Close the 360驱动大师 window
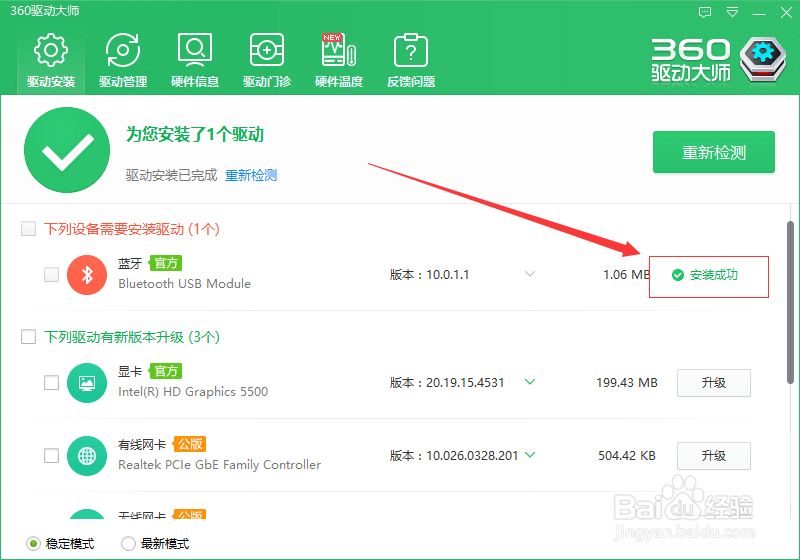800x560 pixels. point(786,12)
